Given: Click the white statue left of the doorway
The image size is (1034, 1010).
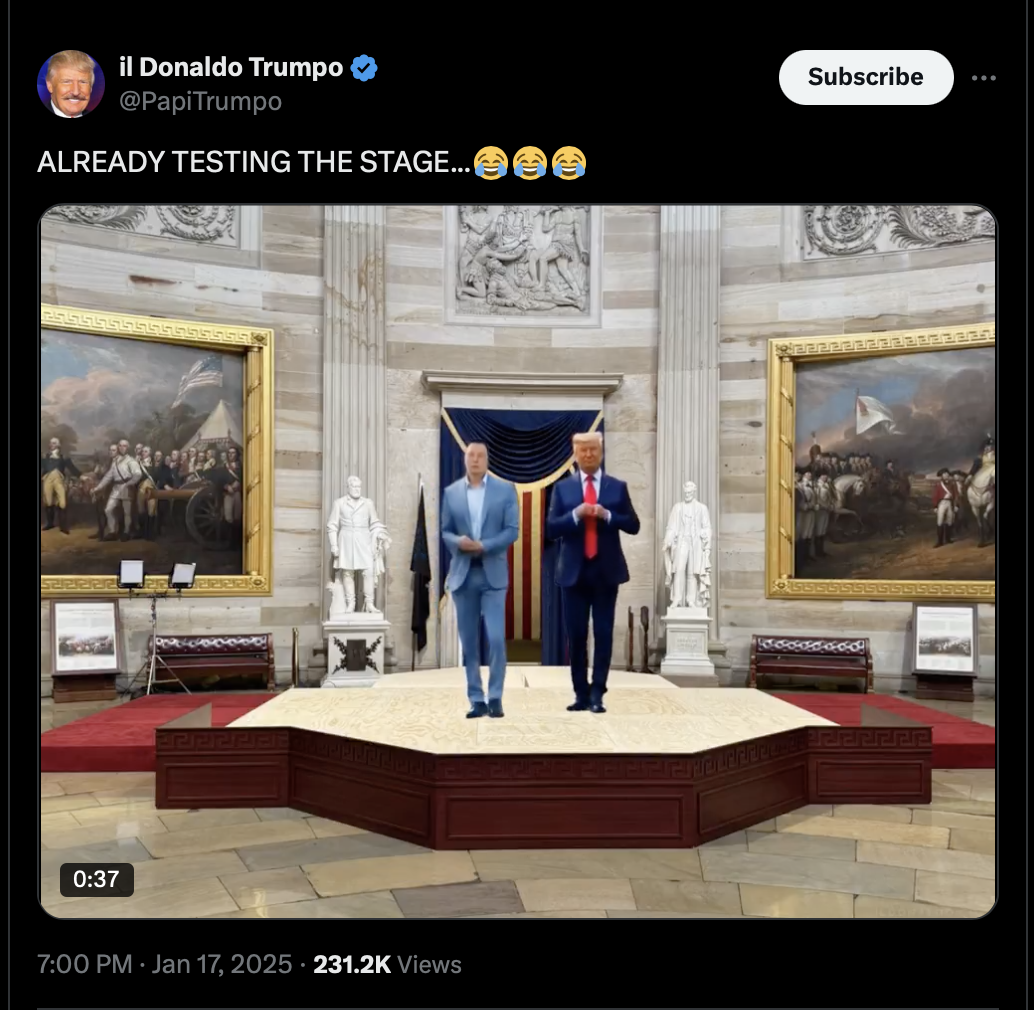Looking at the screenshot, I should 357,546.
